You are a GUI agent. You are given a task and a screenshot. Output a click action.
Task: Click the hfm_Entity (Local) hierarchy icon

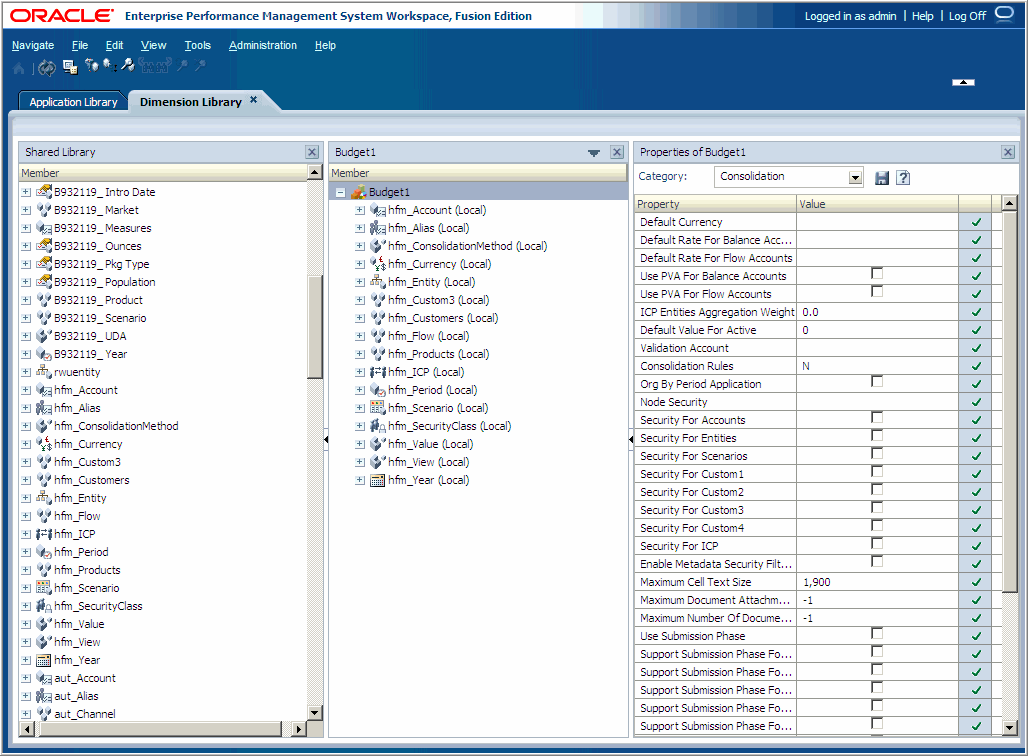click(x=378, y=281)
